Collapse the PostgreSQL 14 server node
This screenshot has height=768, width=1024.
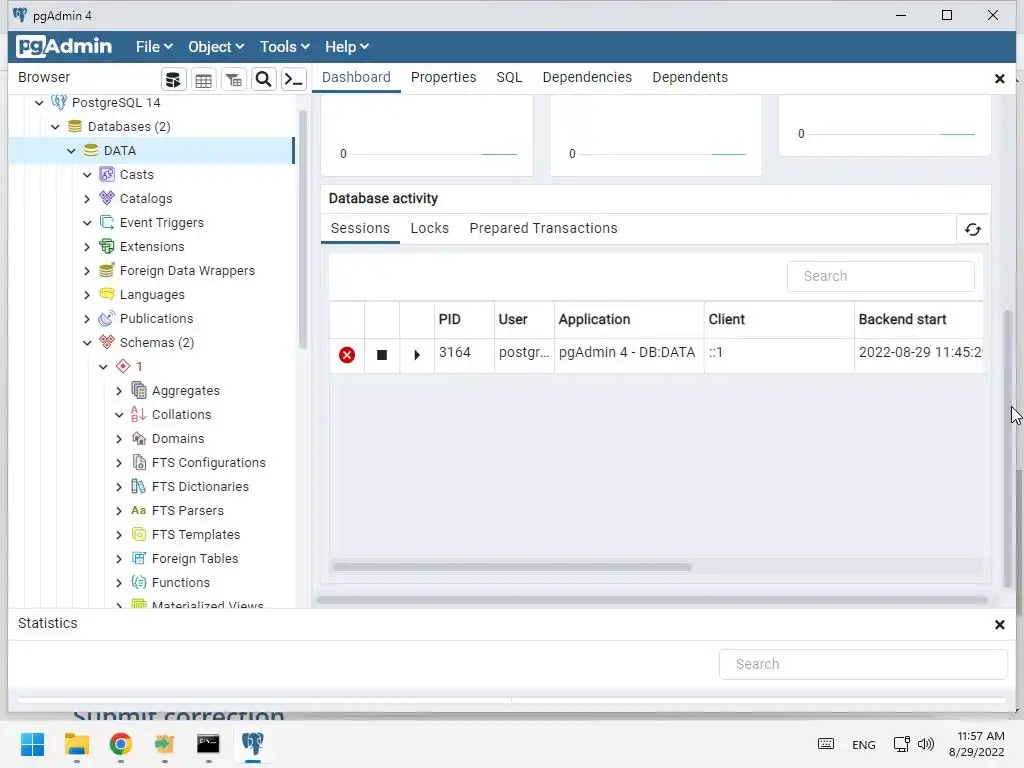39,103
